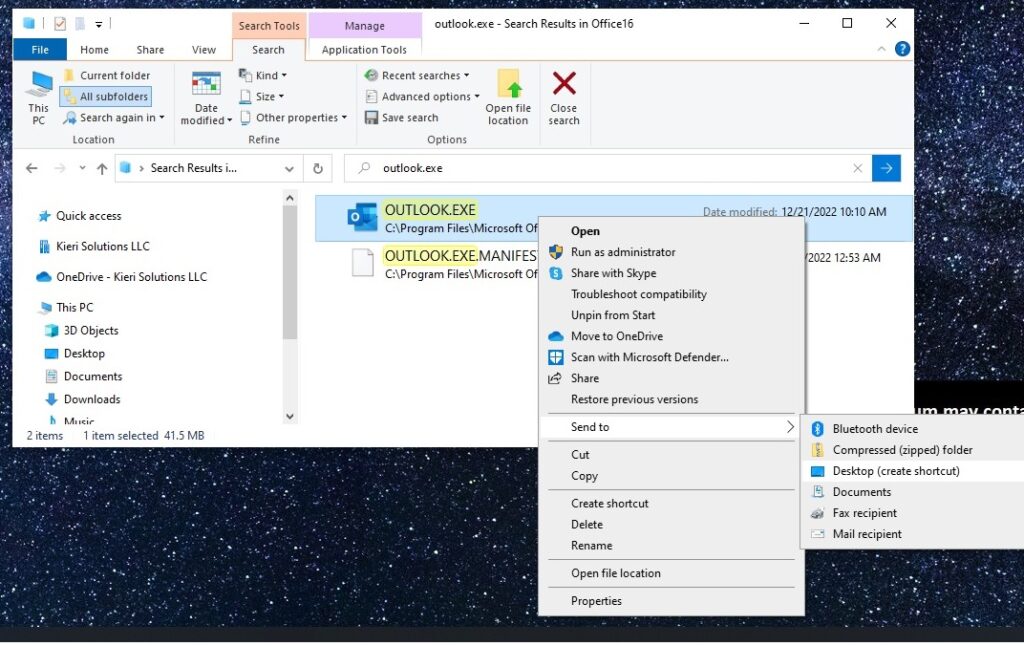Screen dimensions: 1024x646
Task: Open Recent searches dropdown
Action: click(x=417, y=76)
